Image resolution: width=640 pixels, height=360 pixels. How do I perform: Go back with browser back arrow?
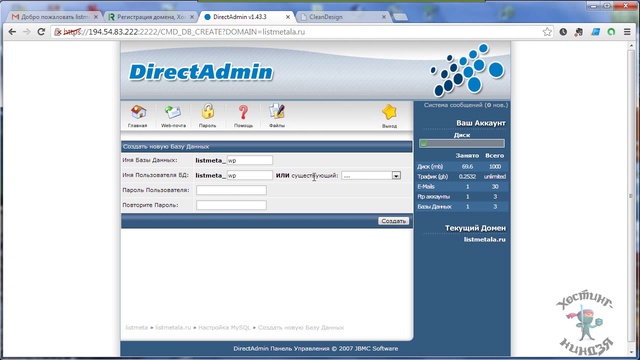coord(12,32)
